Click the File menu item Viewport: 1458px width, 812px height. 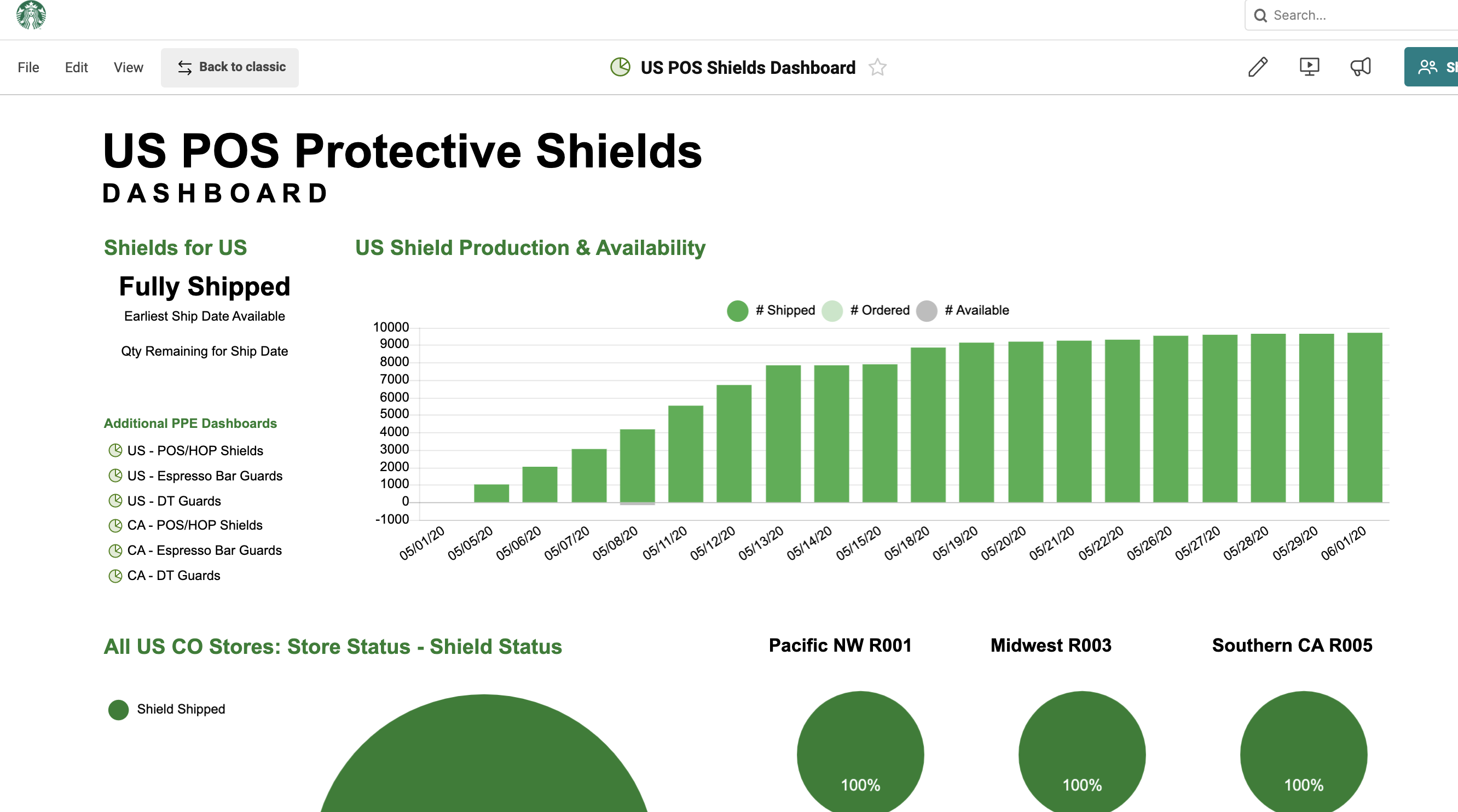(x=28, y=67)
